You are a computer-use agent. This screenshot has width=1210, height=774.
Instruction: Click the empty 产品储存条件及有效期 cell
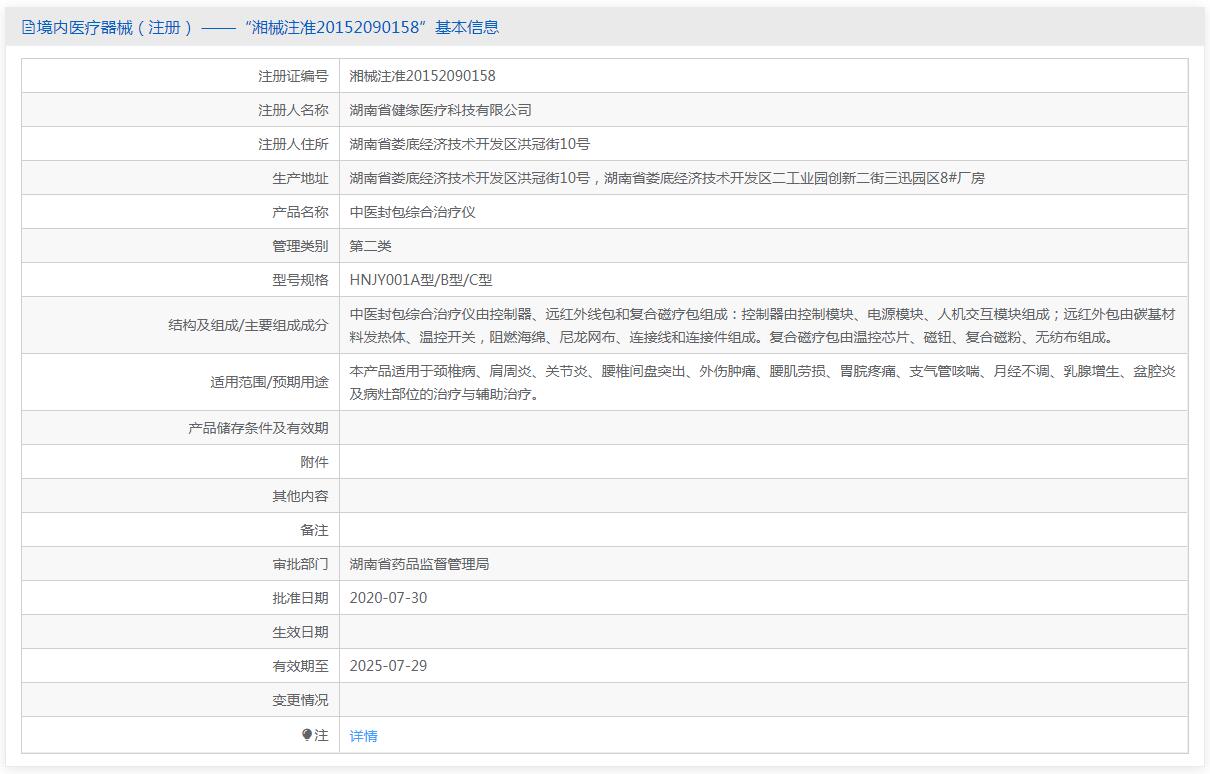(x=762, y=428)
